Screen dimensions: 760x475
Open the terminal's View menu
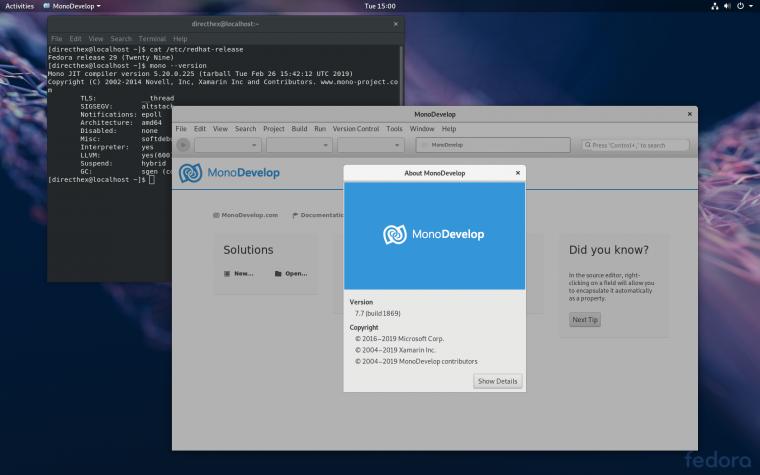(x=95, y=38)
